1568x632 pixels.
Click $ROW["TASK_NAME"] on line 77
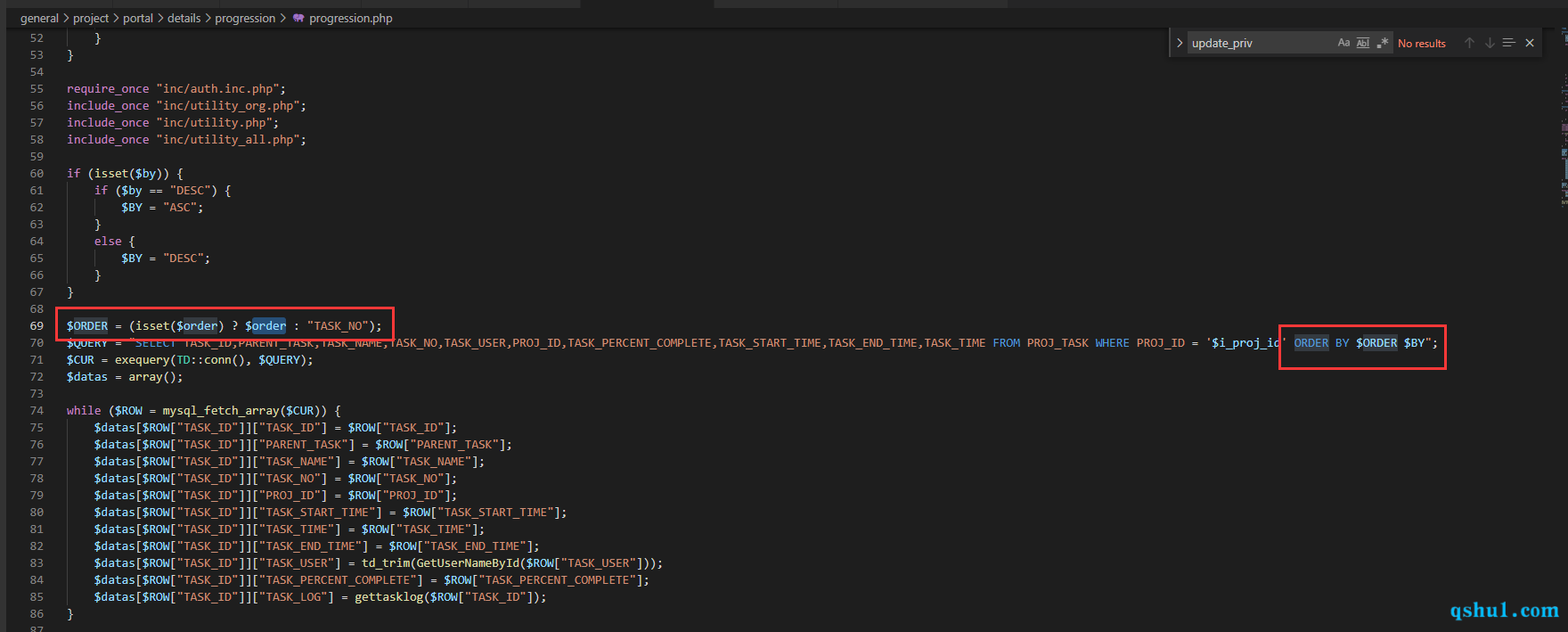point(420,461)
